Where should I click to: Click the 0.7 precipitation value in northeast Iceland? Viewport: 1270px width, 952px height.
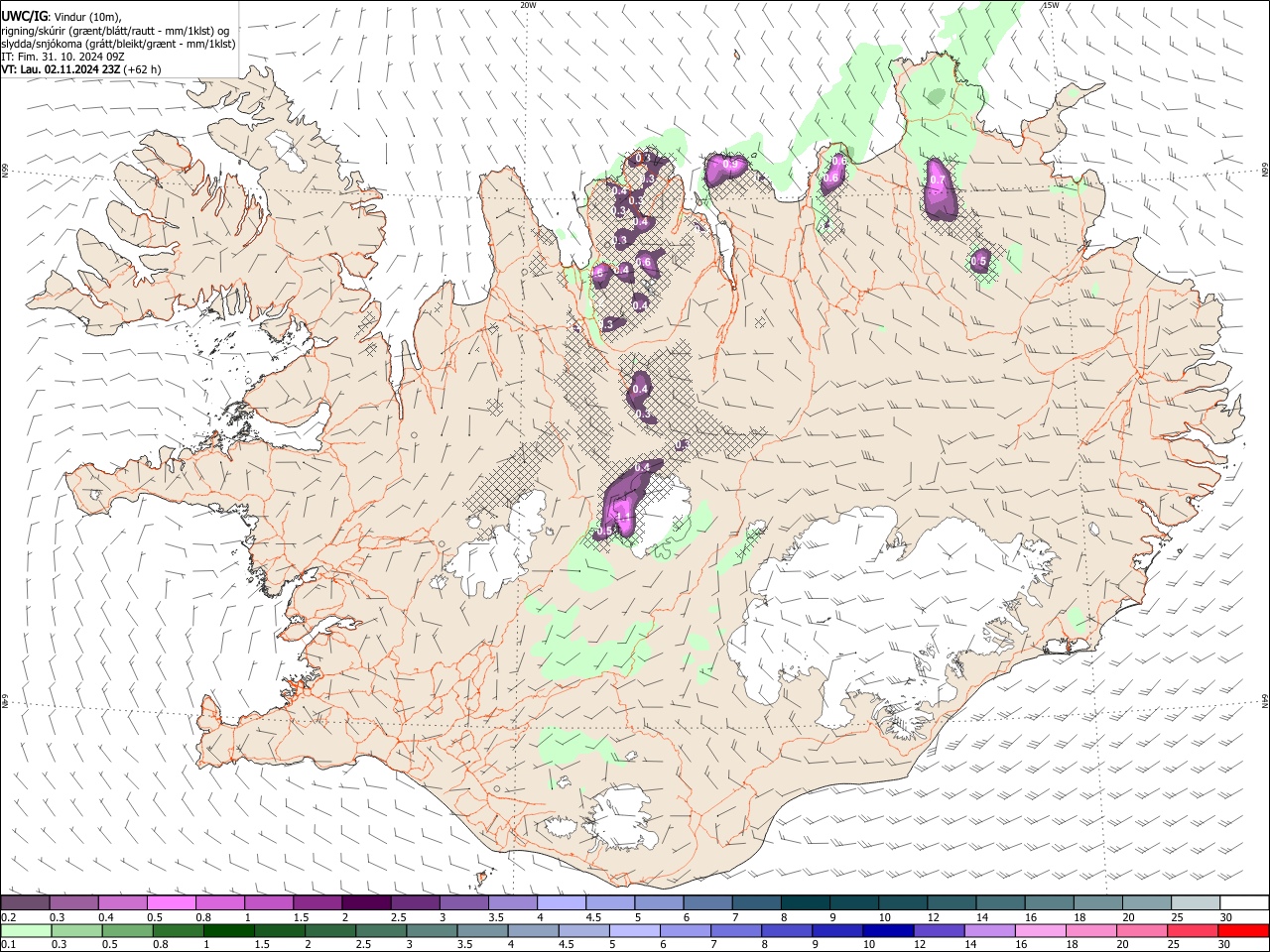tap(938, 179)
